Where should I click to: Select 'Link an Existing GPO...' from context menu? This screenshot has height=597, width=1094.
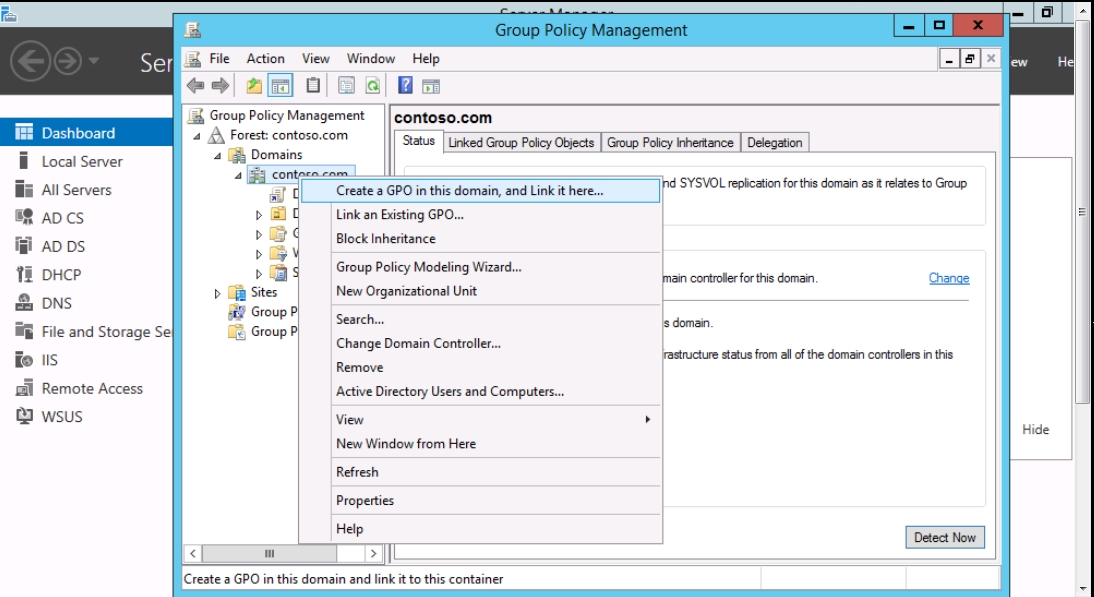coord(399,214)
